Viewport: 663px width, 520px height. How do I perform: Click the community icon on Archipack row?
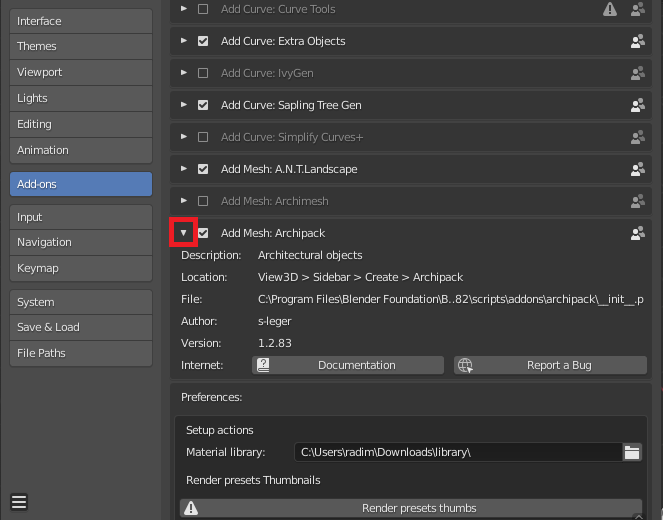637,233
